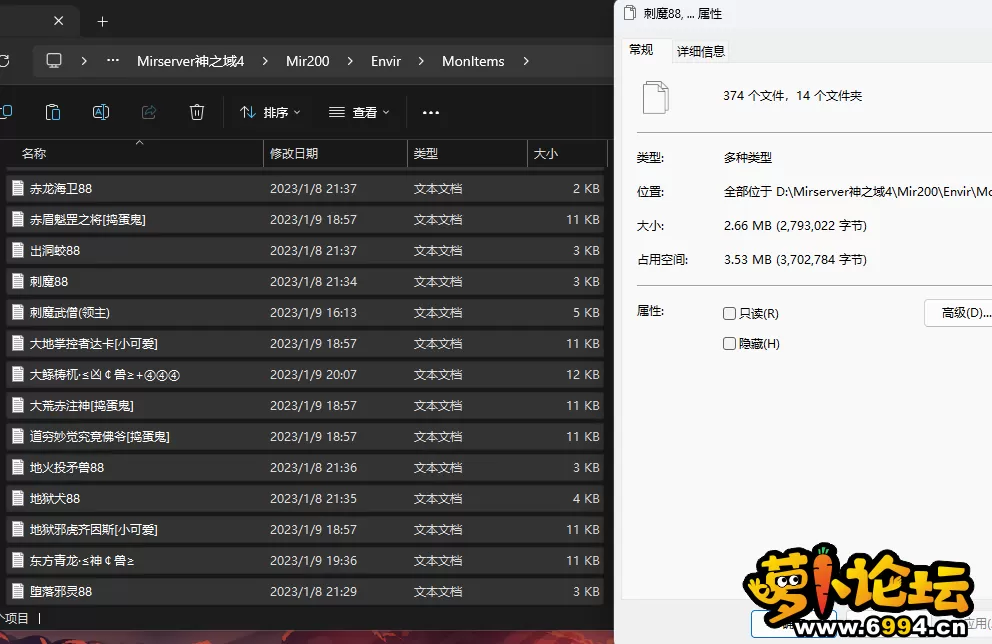Expand chevron after MonItems breadcrumb
Viewport: 992px width, 644px height.
(x=526, y=61)
